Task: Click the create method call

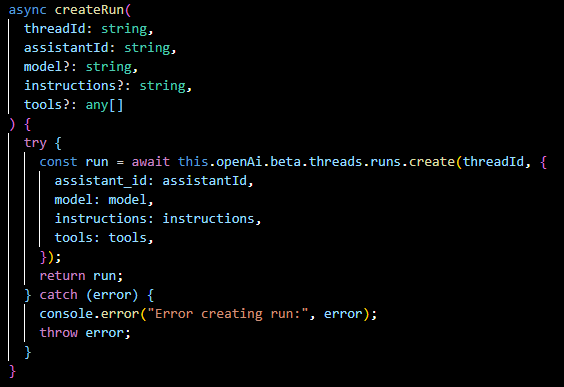Action: pos(432,162)
